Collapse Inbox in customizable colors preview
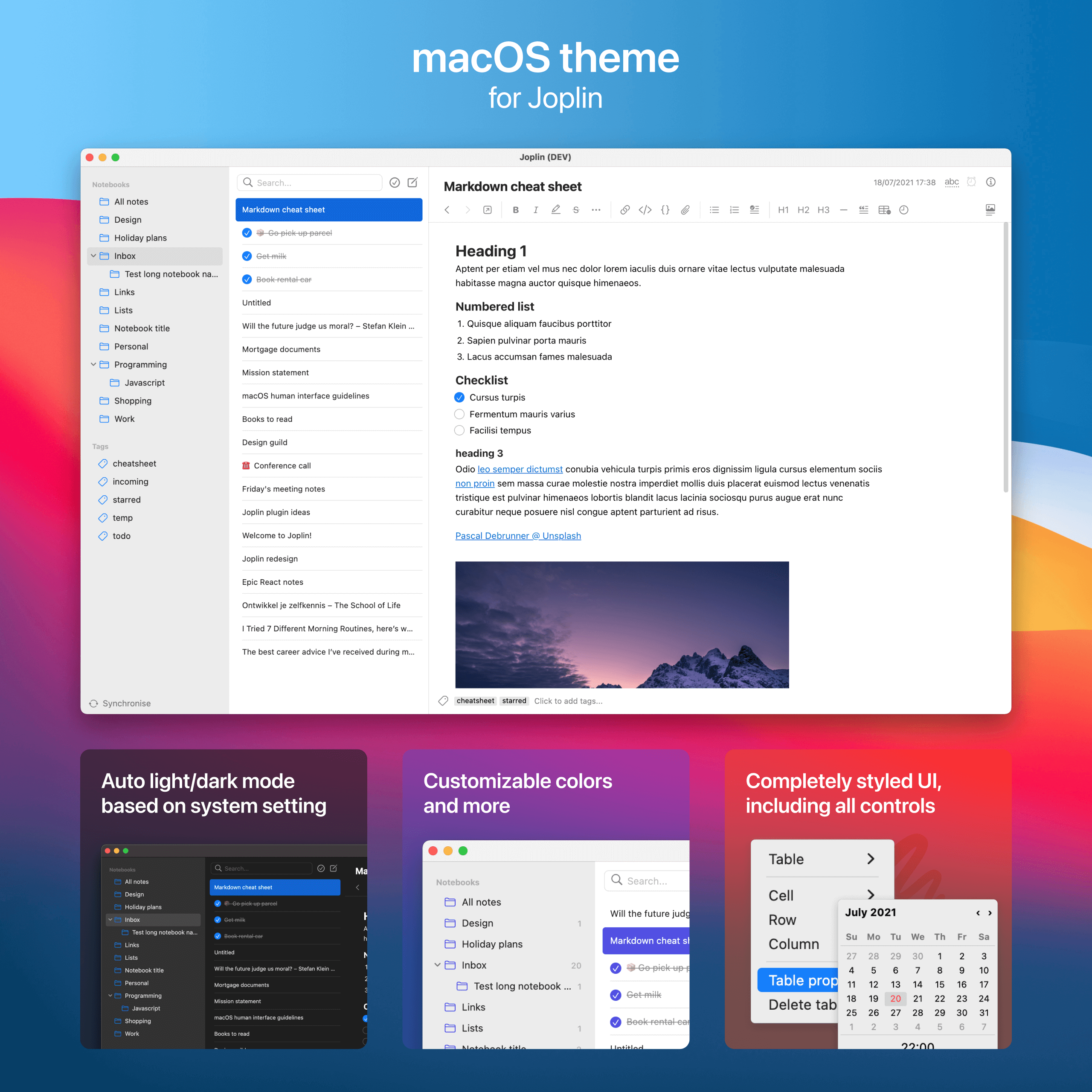 point(438,965)
